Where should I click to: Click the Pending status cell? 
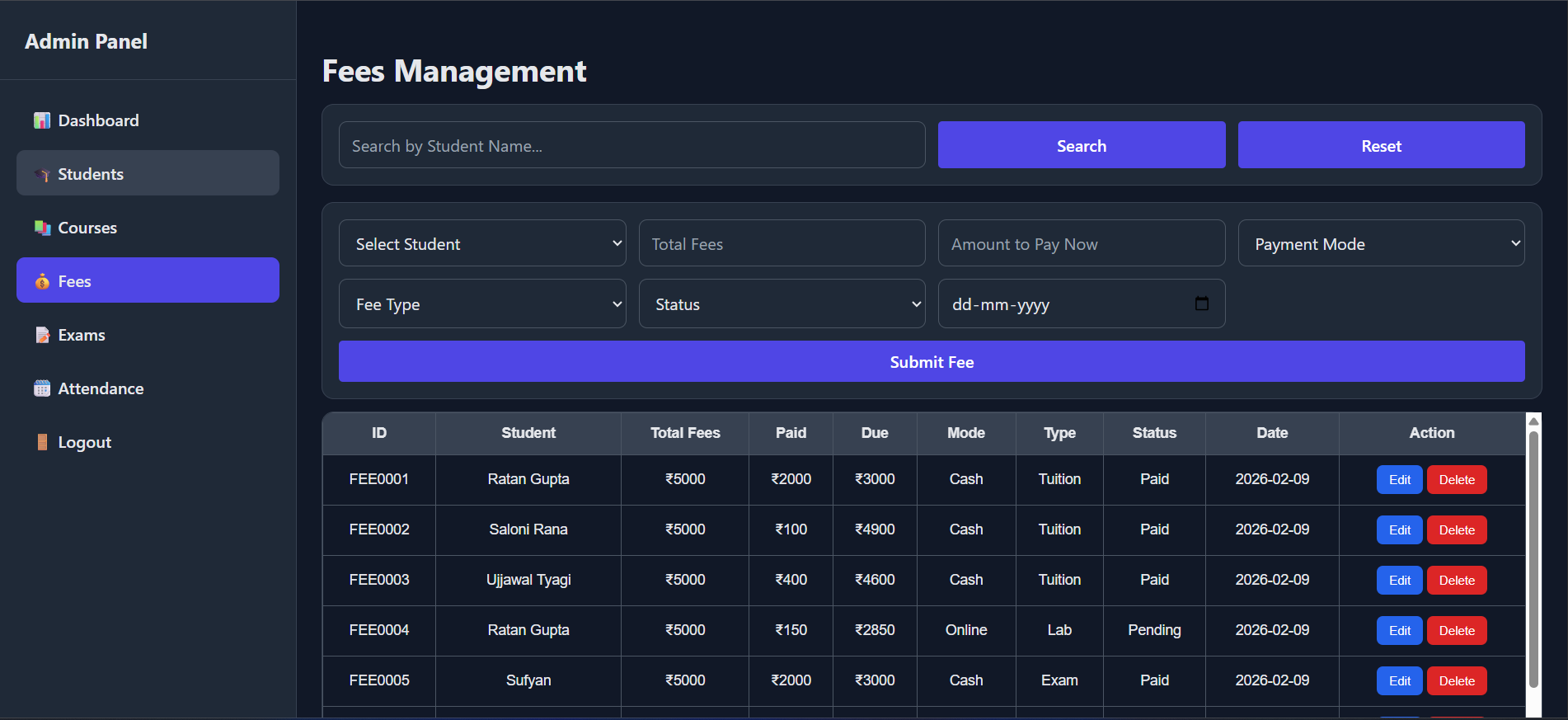pos(1154,630)
